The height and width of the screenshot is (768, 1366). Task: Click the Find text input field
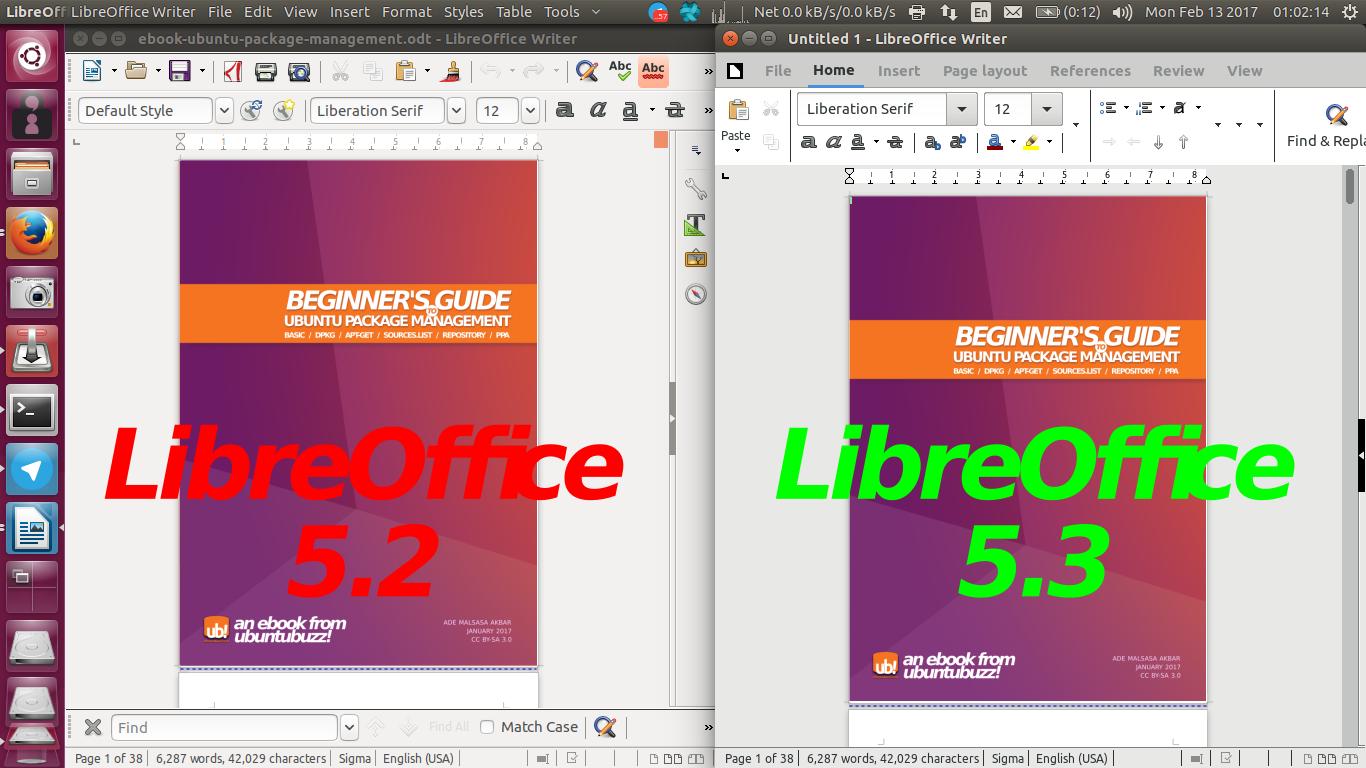224,727
